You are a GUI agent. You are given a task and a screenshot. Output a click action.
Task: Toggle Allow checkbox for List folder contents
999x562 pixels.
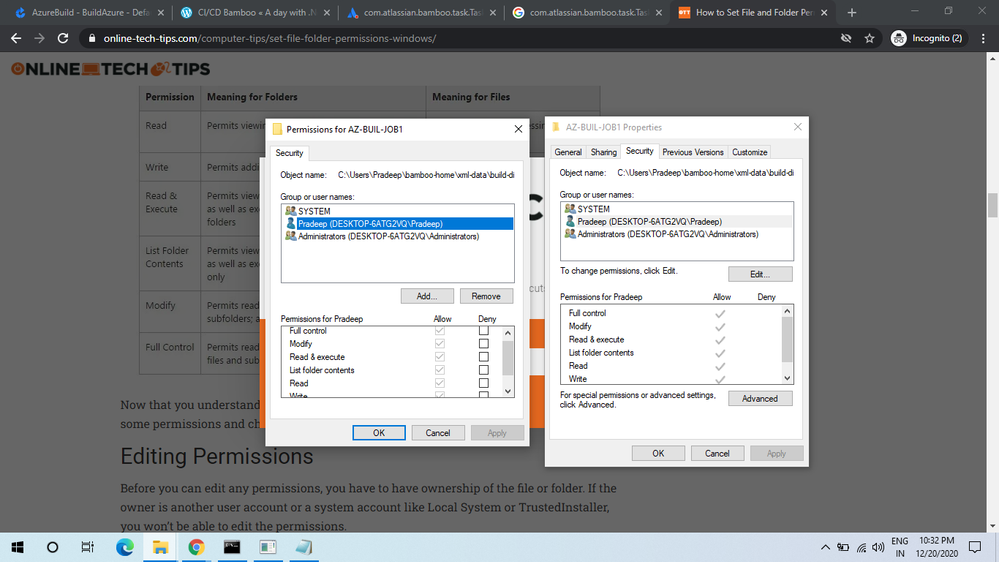pos(440,370)
